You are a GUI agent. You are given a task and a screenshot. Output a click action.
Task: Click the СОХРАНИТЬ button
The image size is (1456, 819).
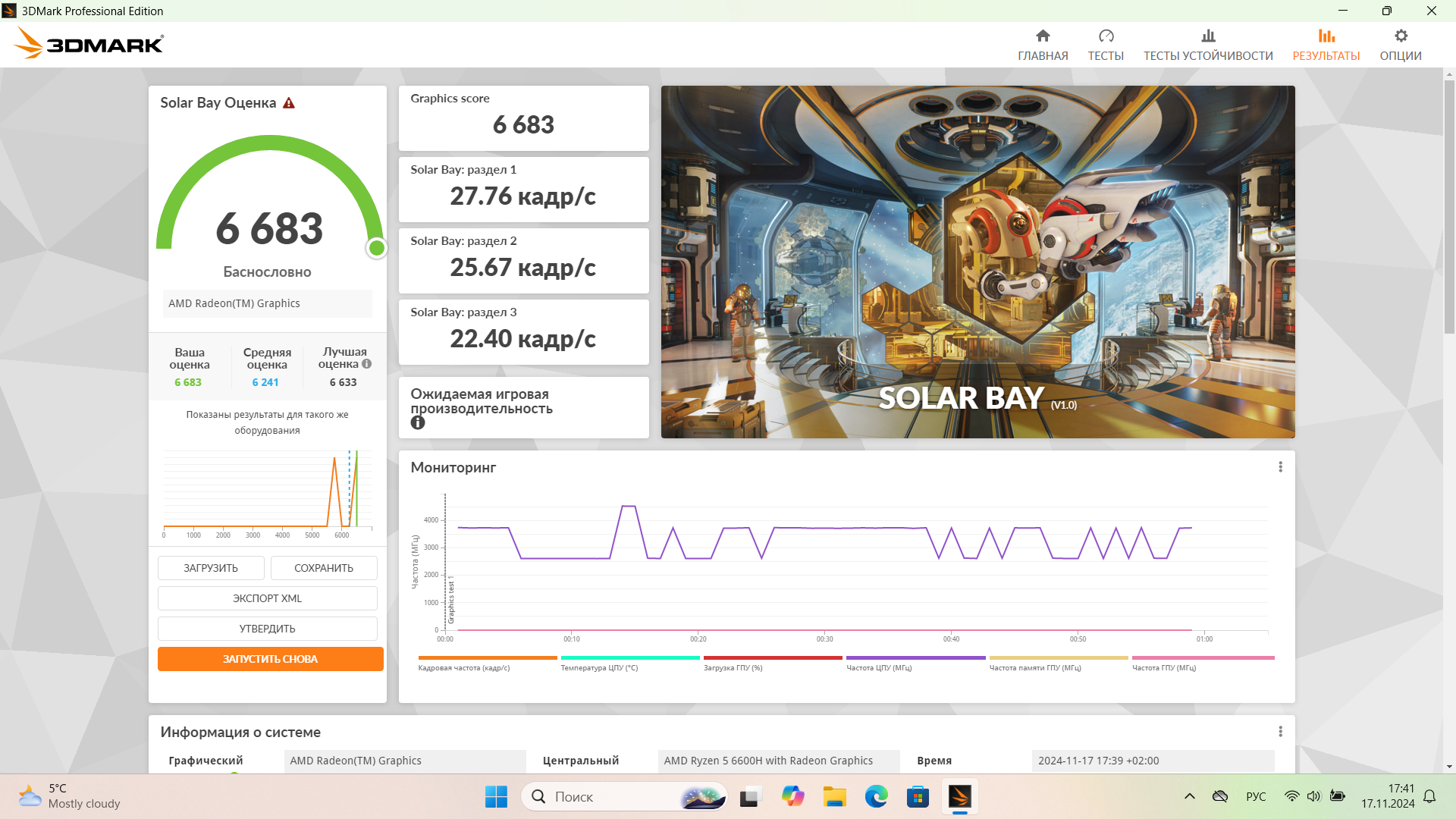click(324, 568)
